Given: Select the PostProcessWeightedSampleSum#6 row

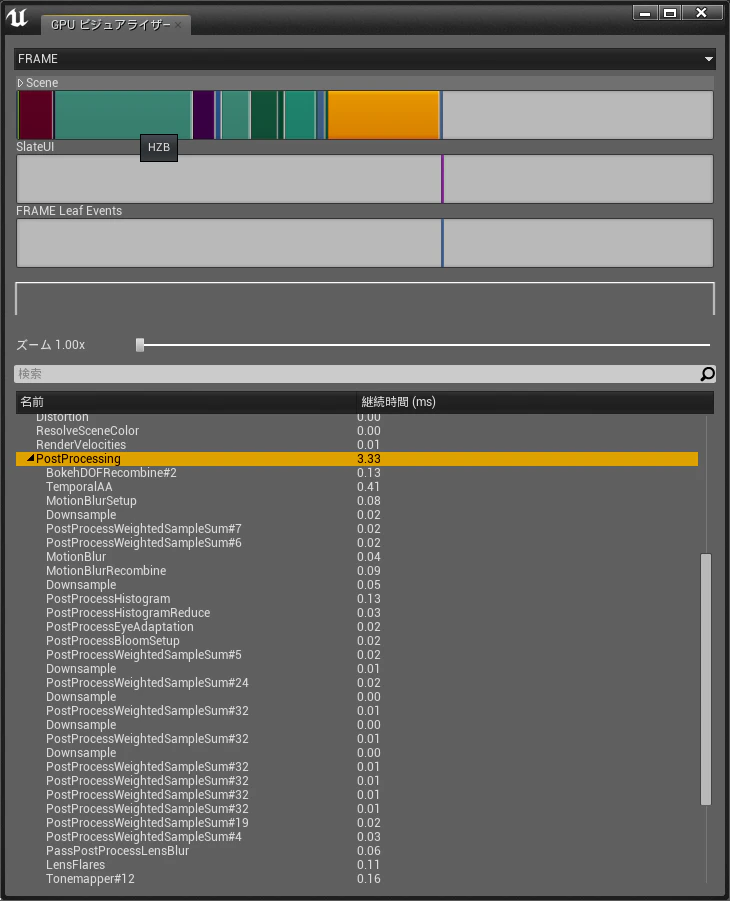Looking at the screenshot, I should (356, 542).
